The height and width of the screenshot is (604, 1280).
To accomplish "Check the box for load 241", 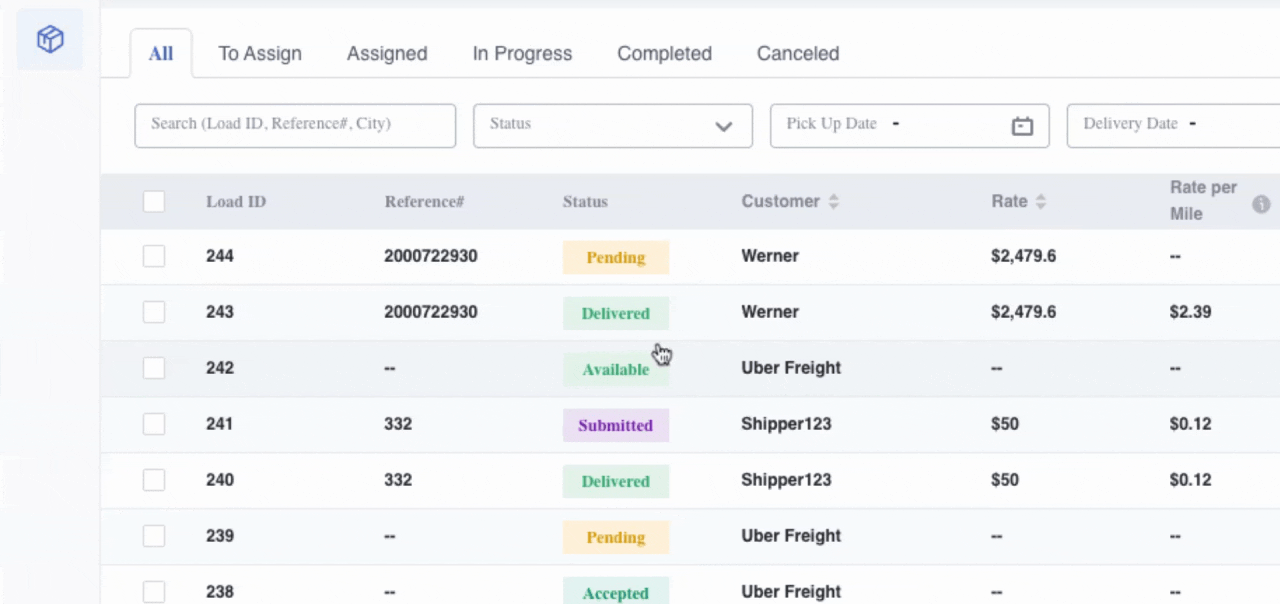I will [154, 425].
